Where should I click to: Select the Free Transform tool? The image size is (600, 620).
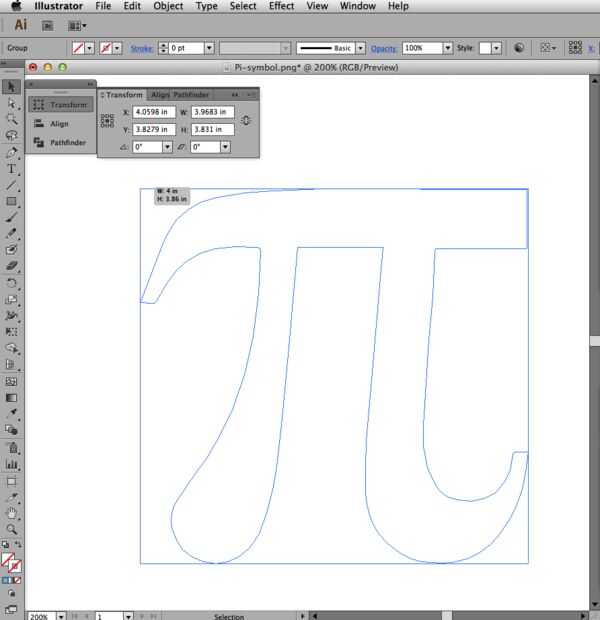point(11,332)
